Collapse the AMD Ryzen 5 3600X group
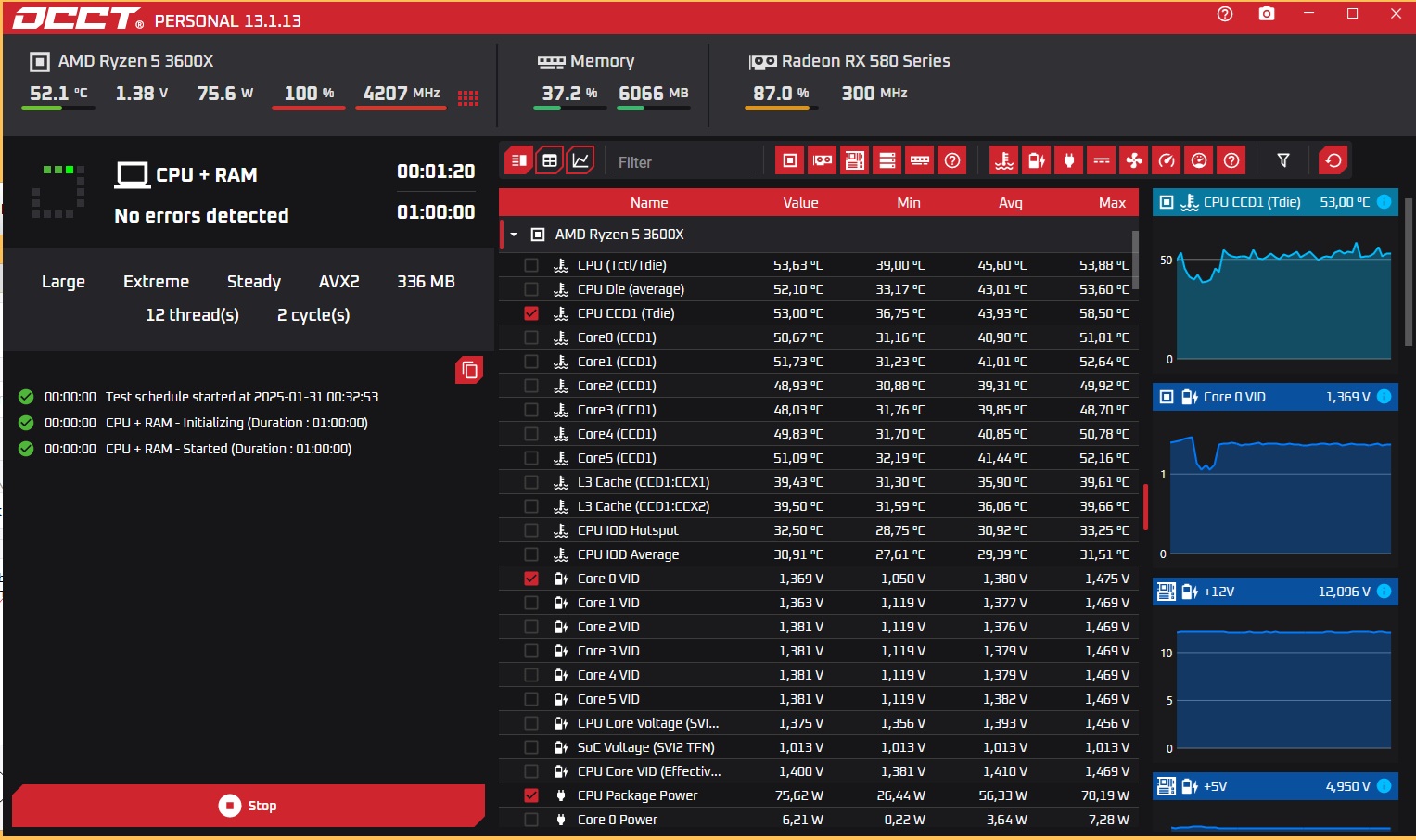The height and width of the screenshot is (840, 1416). 514,235
